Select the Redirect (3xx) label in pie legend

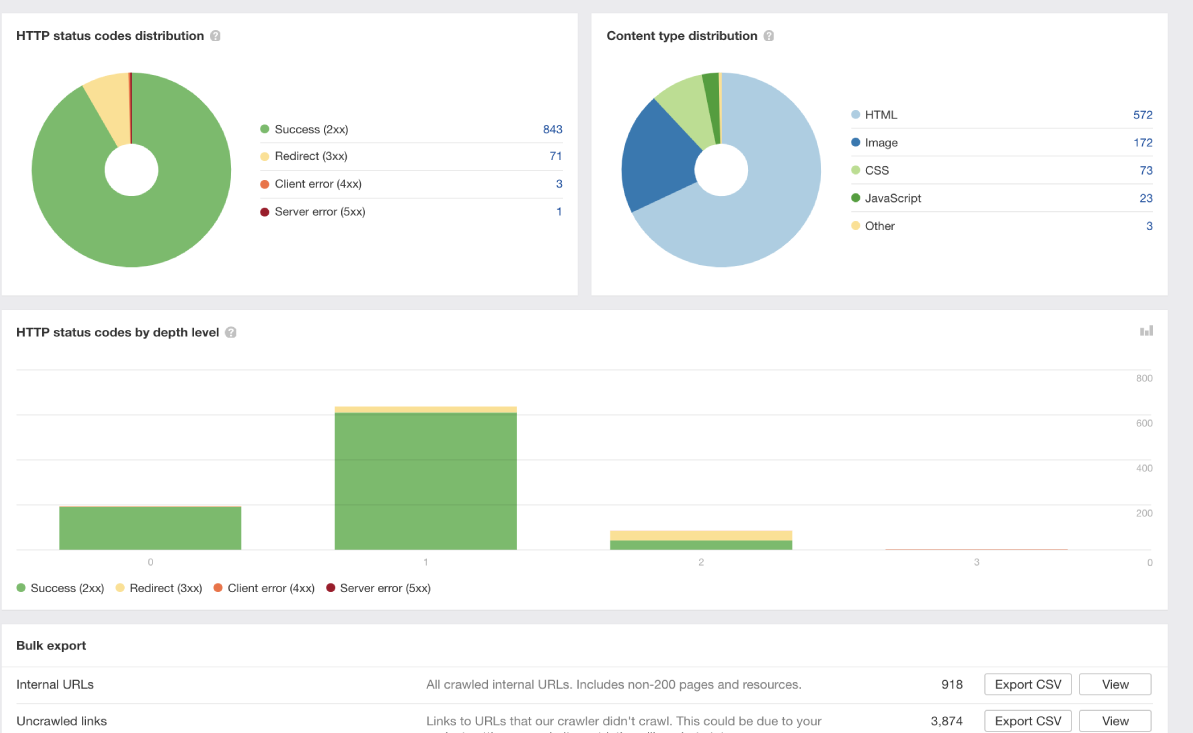coord(311,156)
